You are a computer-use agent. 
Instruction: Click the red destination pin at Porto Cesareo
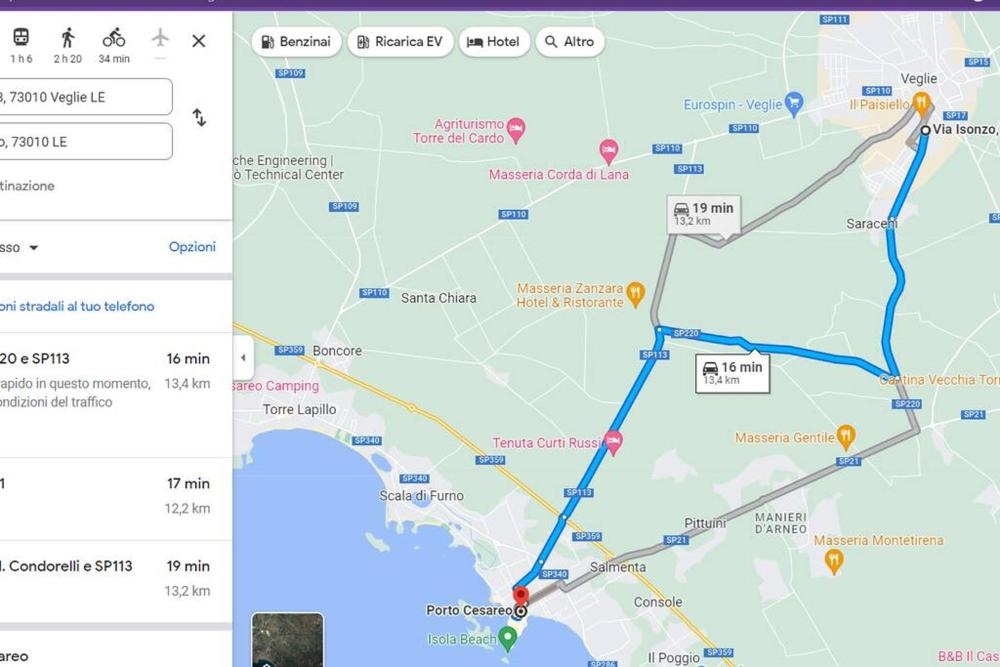coord(521,597)
